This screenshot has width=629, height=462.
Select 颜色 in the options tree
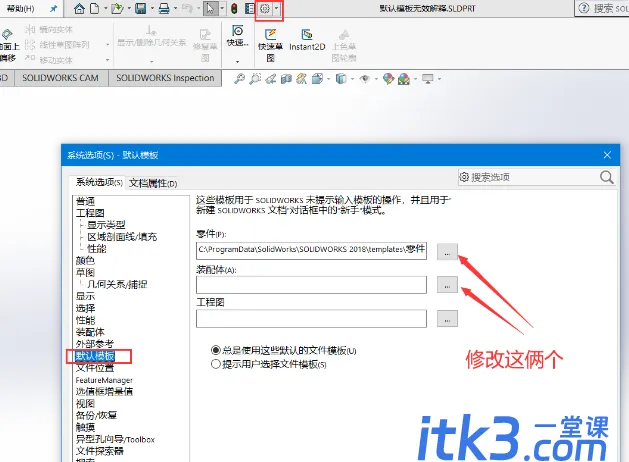click(x=85, y=261)
